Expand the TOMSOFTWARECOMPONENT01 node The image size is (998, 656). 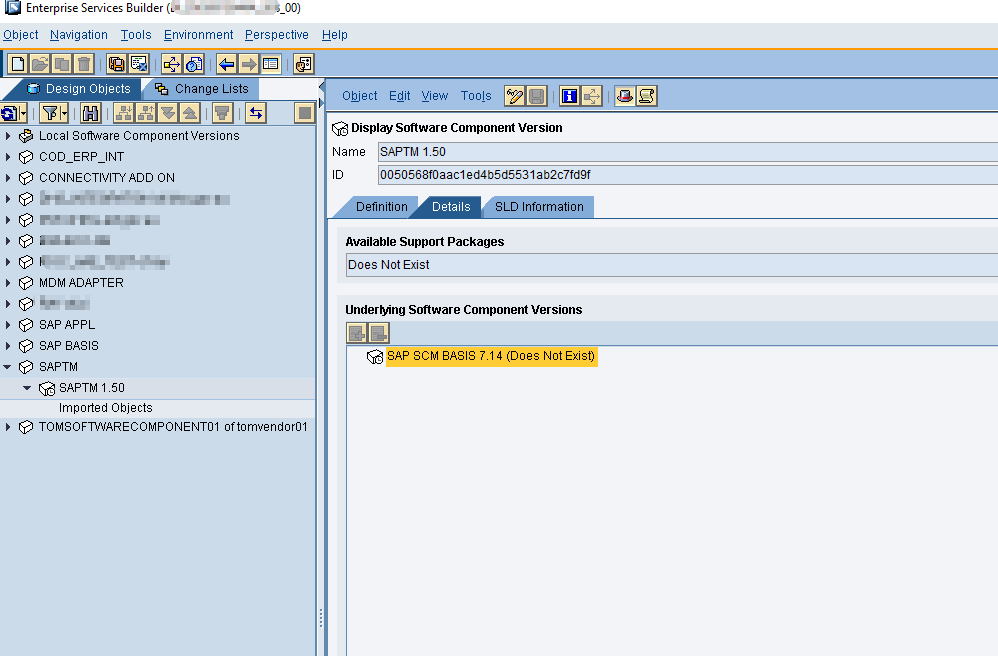click(8, 427)
